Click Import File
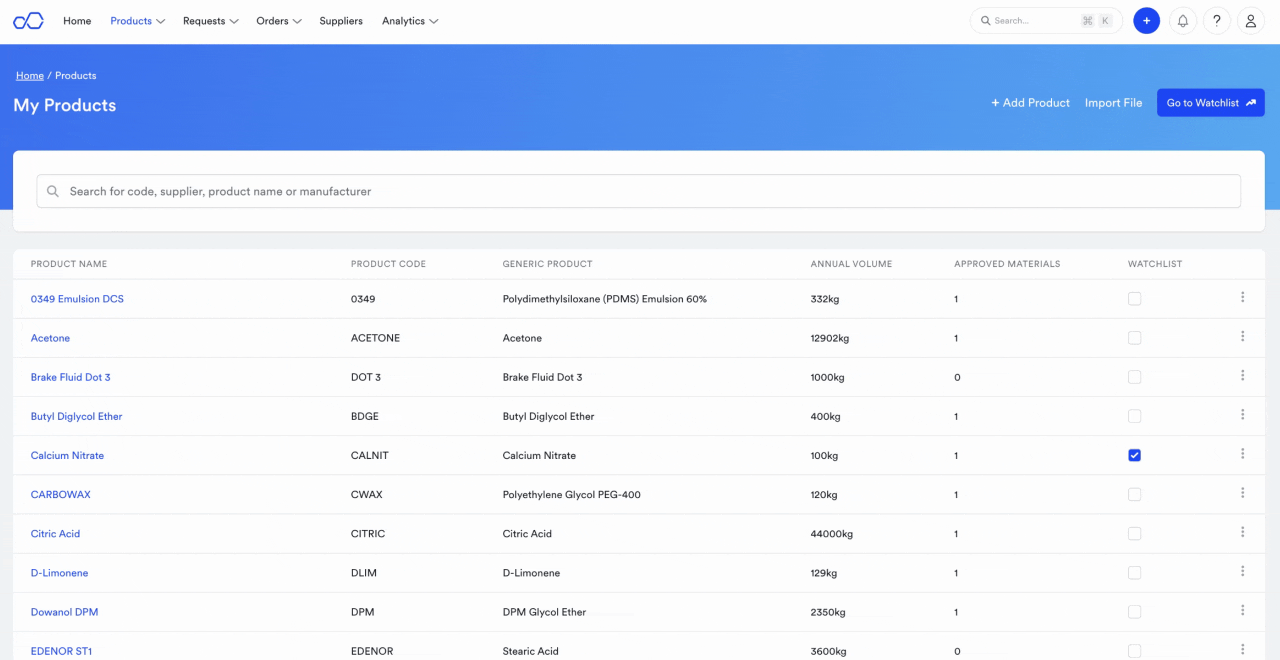The image size is (1280, 660). [x=1113, y=103]
